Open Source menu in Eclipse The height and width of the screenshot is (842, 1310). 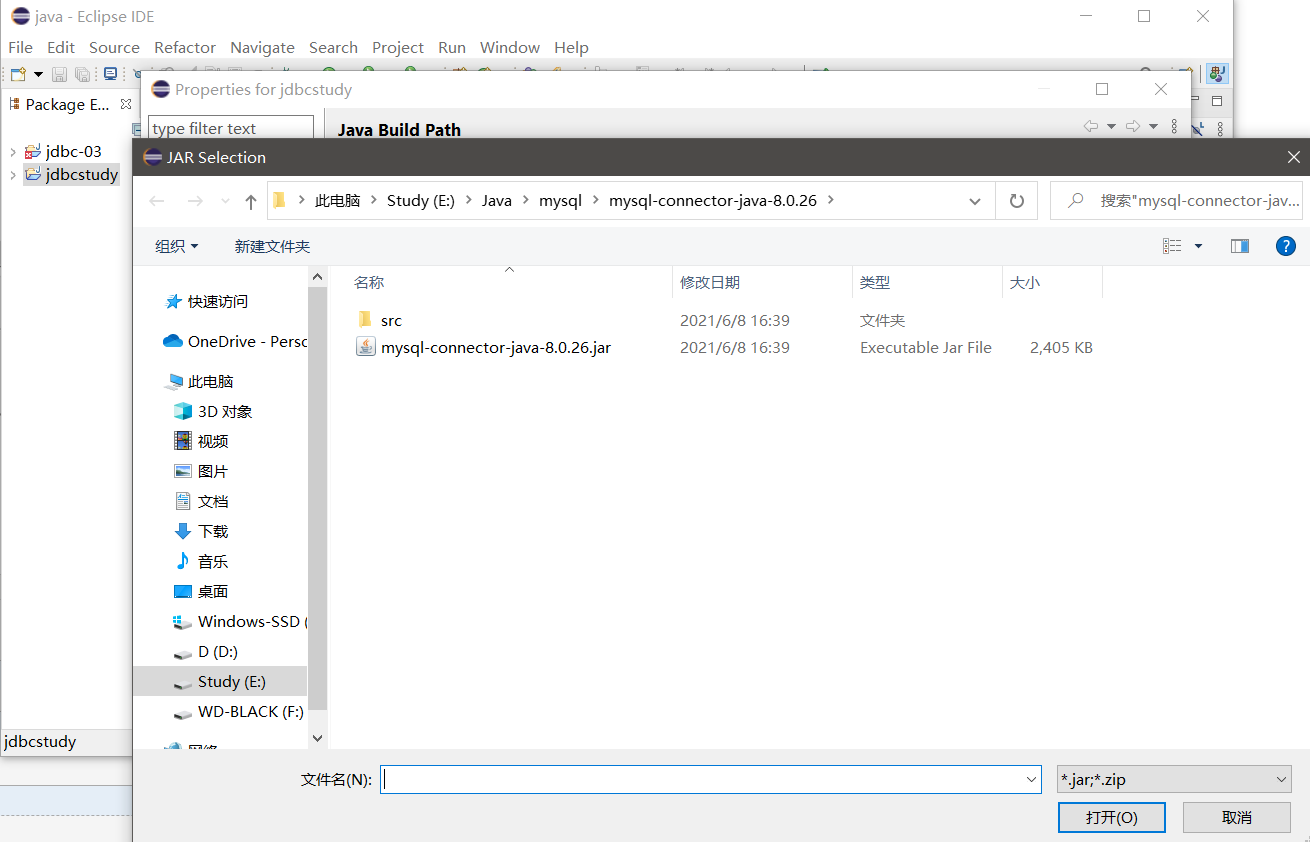(x=114, y=47)
